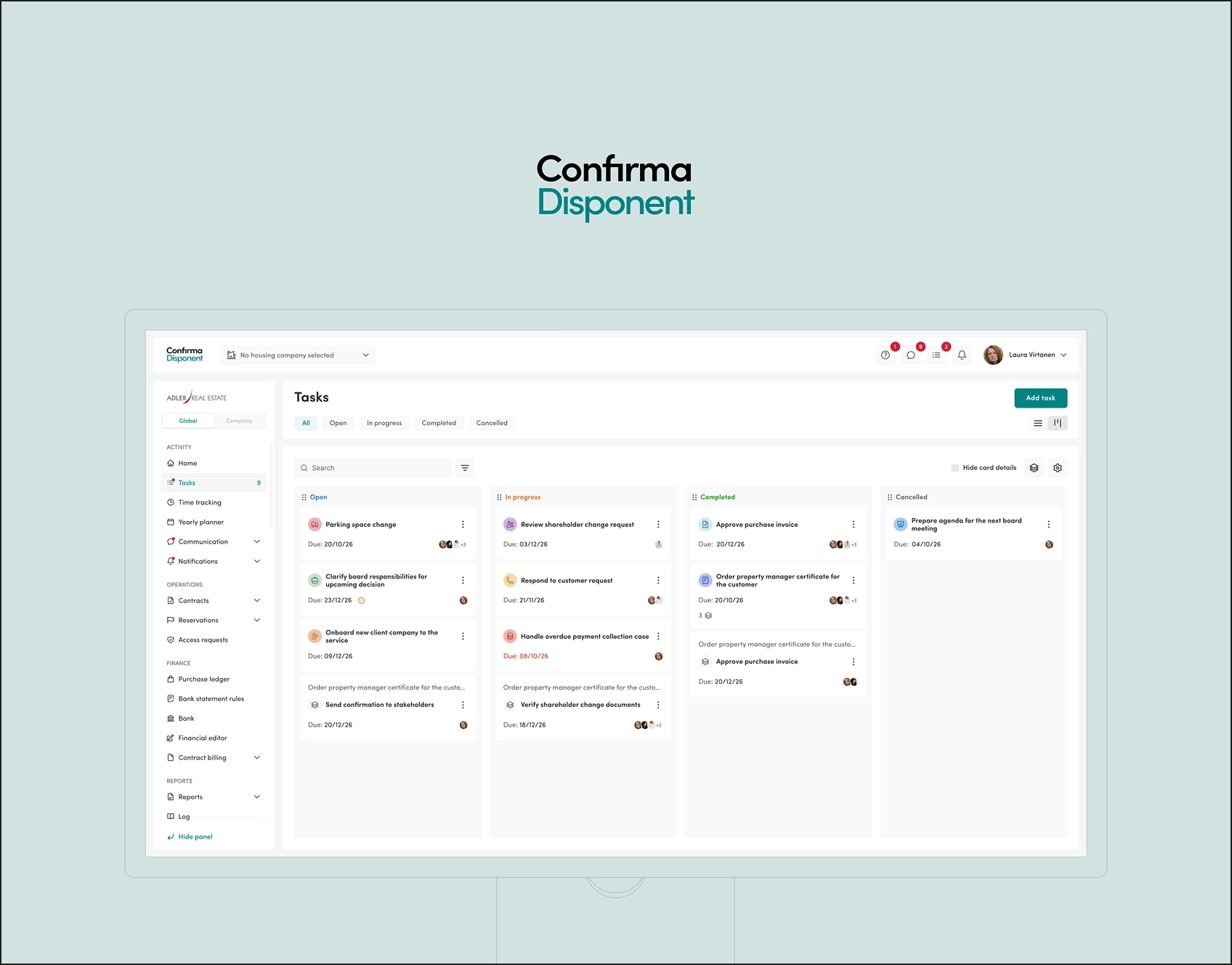Open board settings gear icon
This screenshot has height=965, width=1232.
point(1058,468)
